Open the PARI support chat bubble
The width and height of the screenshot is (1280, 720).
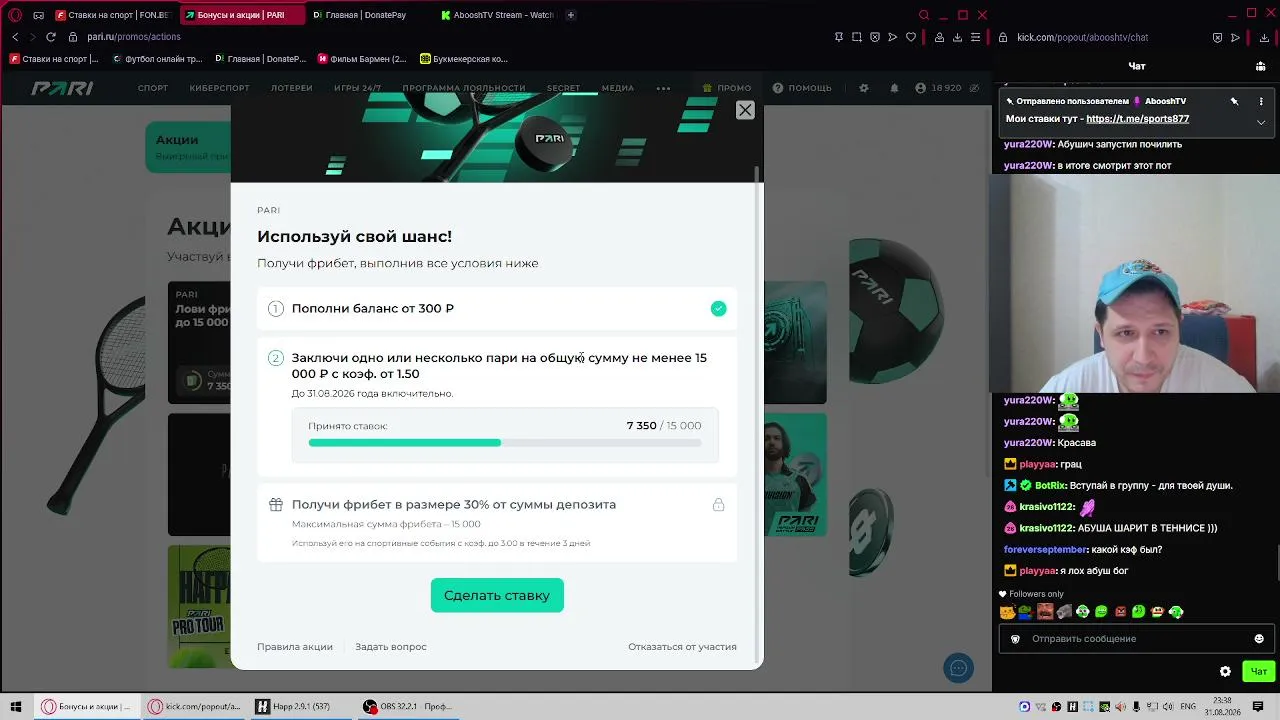click(x=958, y=668)
